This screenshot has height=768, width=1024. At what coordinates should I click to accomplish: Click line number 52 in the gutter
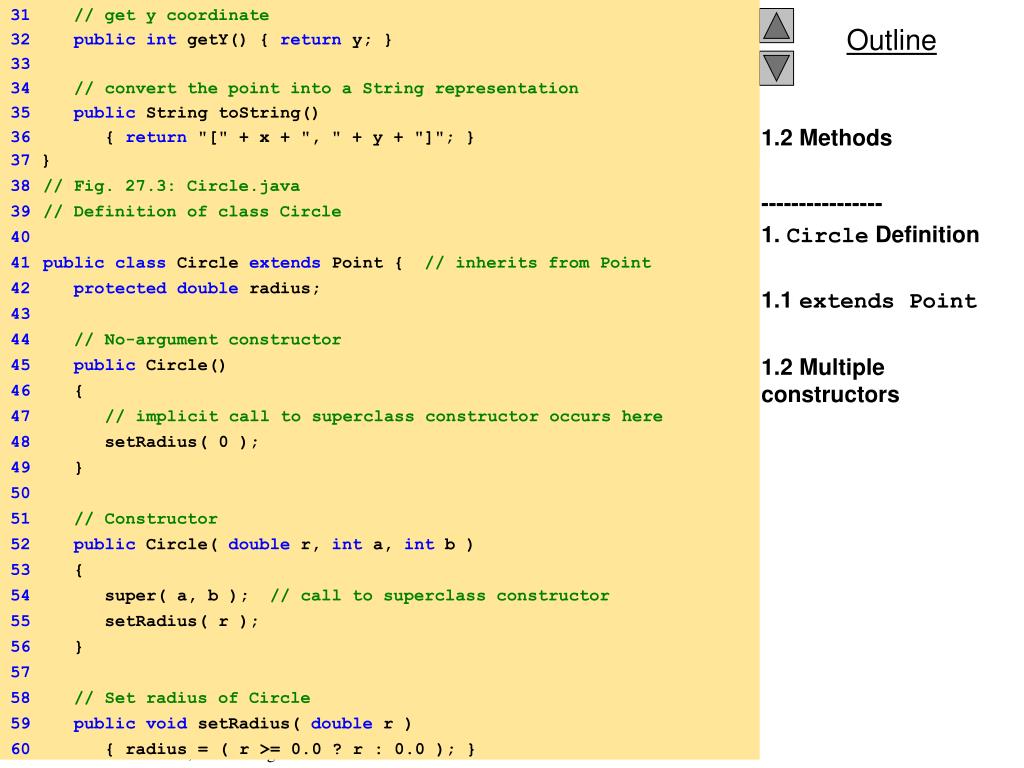coord(21,545)
